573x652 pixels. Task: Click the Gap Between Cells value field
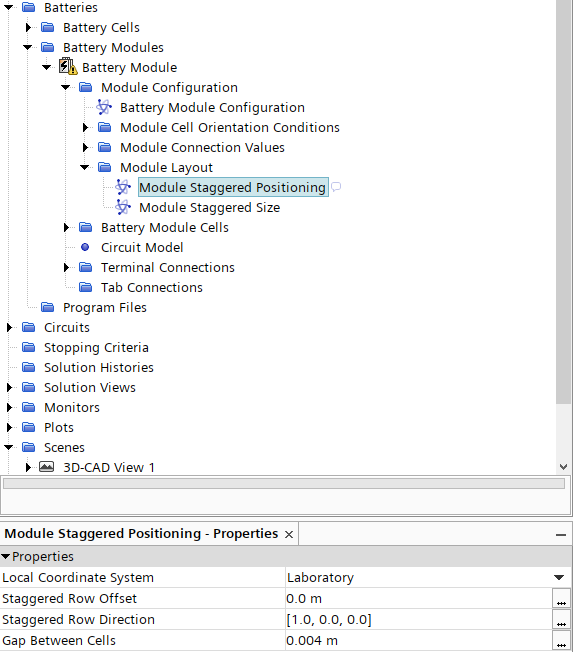click(418, 640)
